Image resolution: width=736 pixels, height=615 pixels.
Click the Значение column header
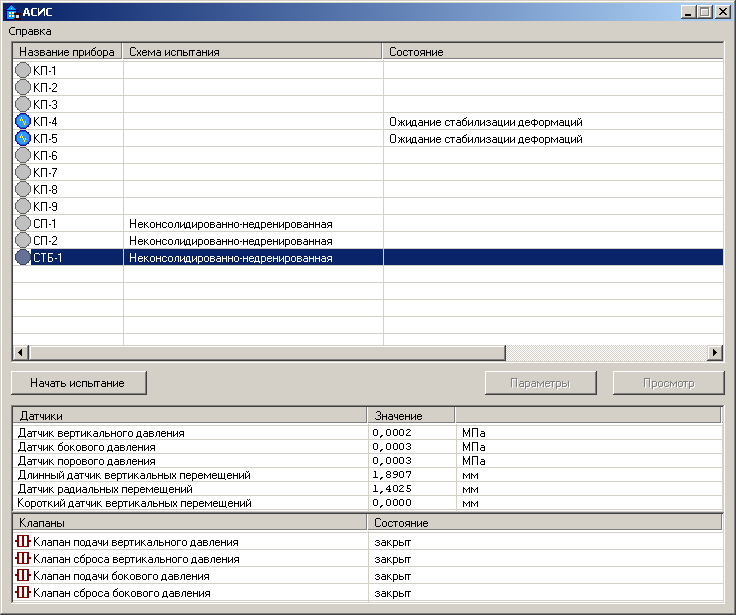[411, 415]
